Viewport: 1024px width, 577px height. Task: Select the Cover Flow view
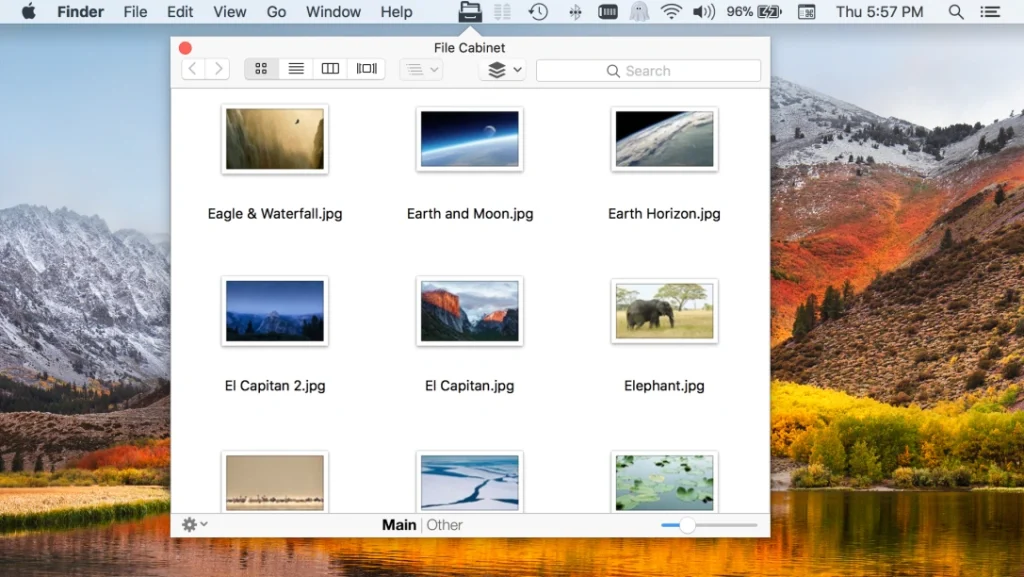[366, 68]
